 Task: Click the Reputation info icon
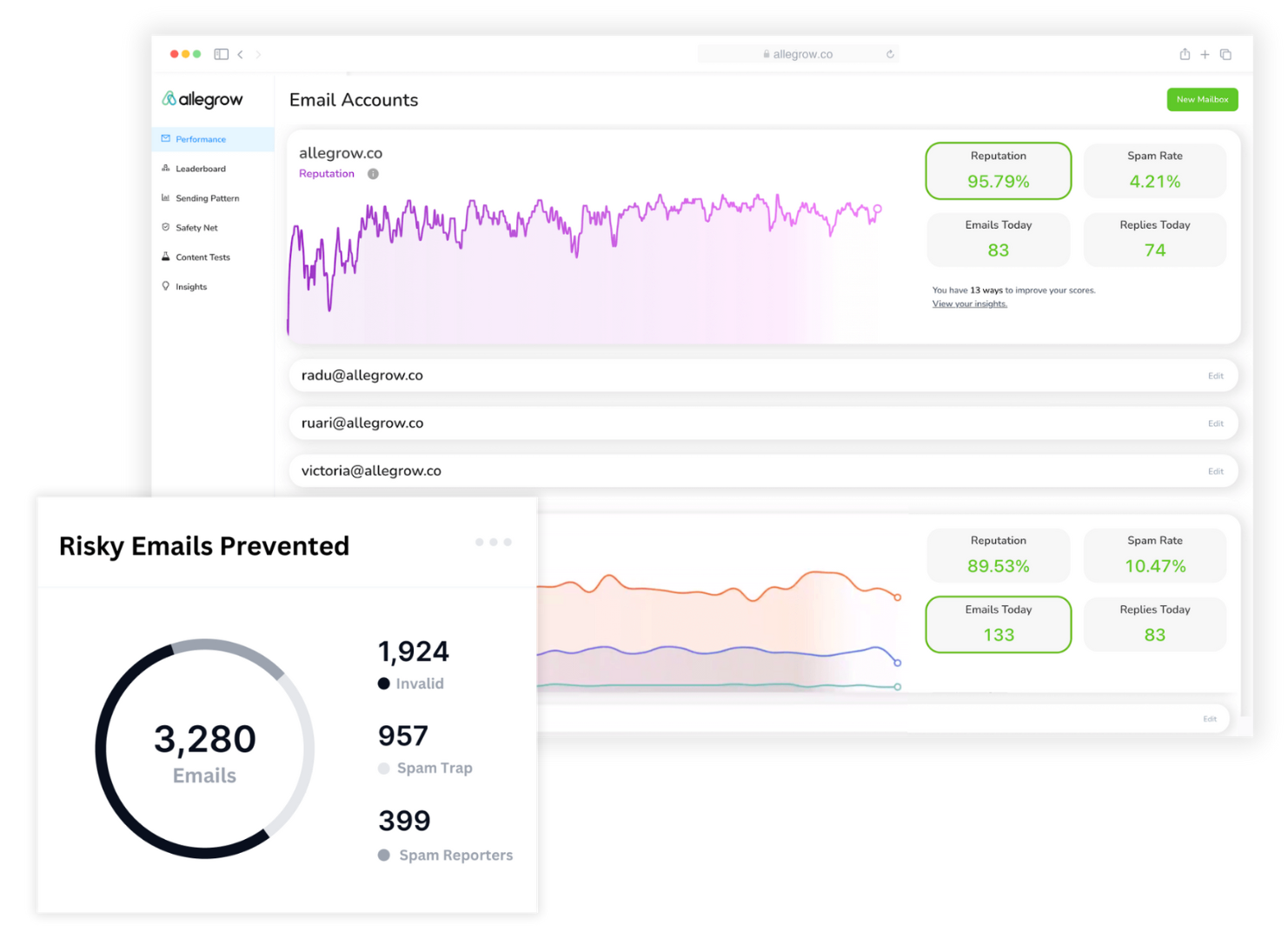373,174
